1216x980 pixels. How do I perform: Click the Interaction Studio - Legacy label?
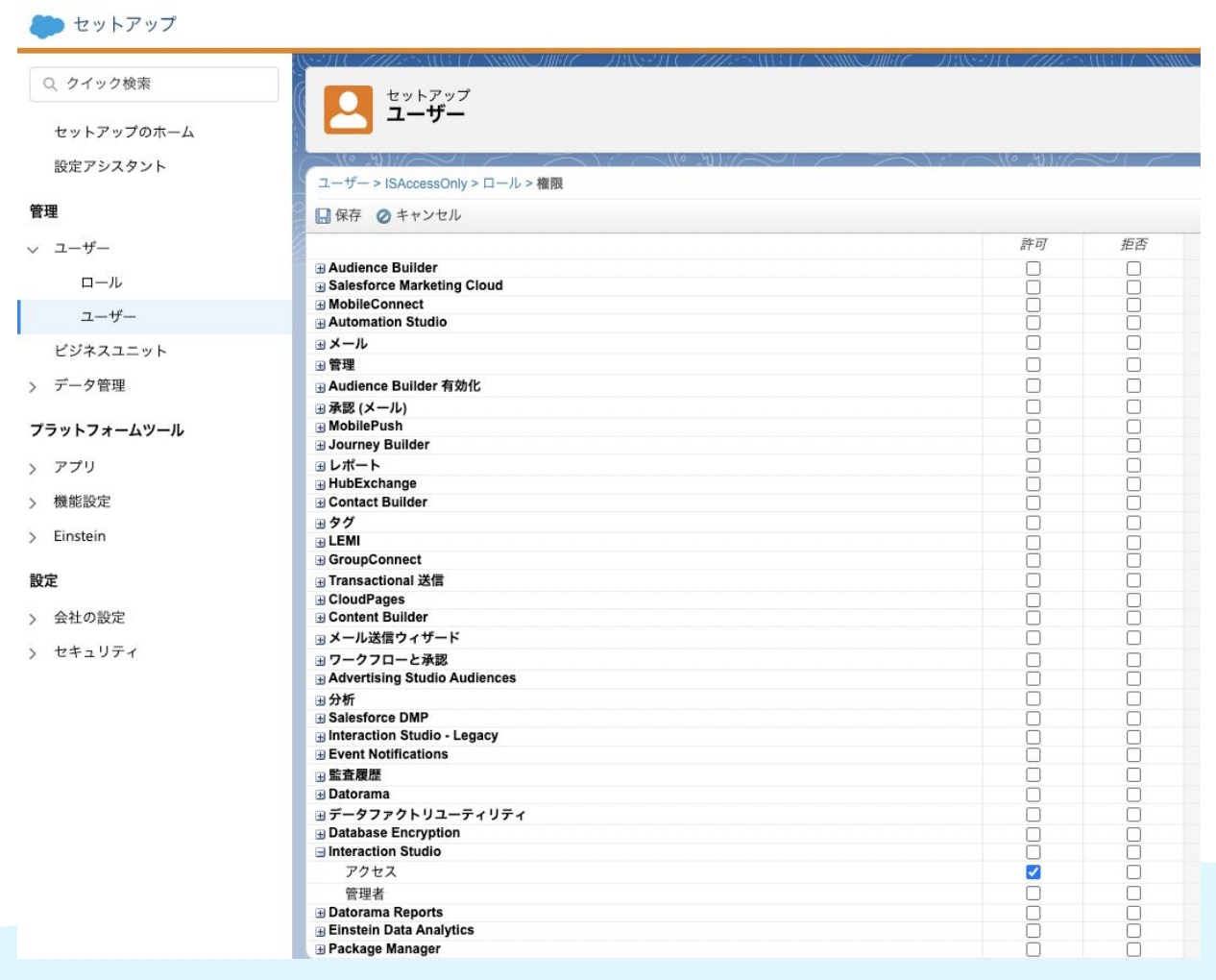(x=413, y=736)
